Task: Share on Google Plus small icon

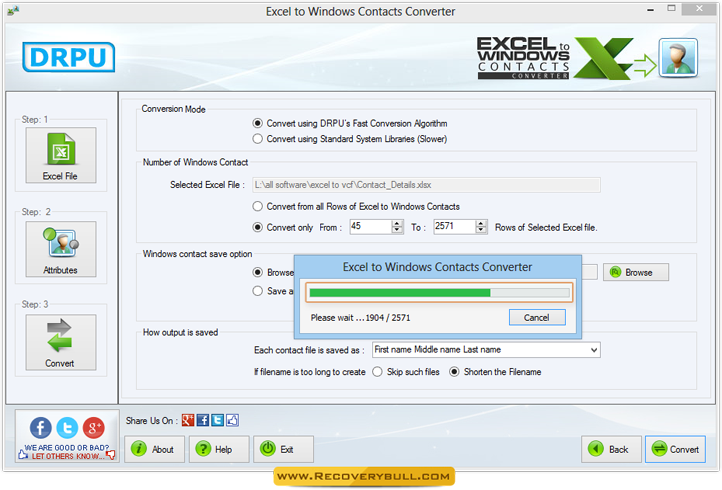Action: pyautogui.click(x=188, y=420)
